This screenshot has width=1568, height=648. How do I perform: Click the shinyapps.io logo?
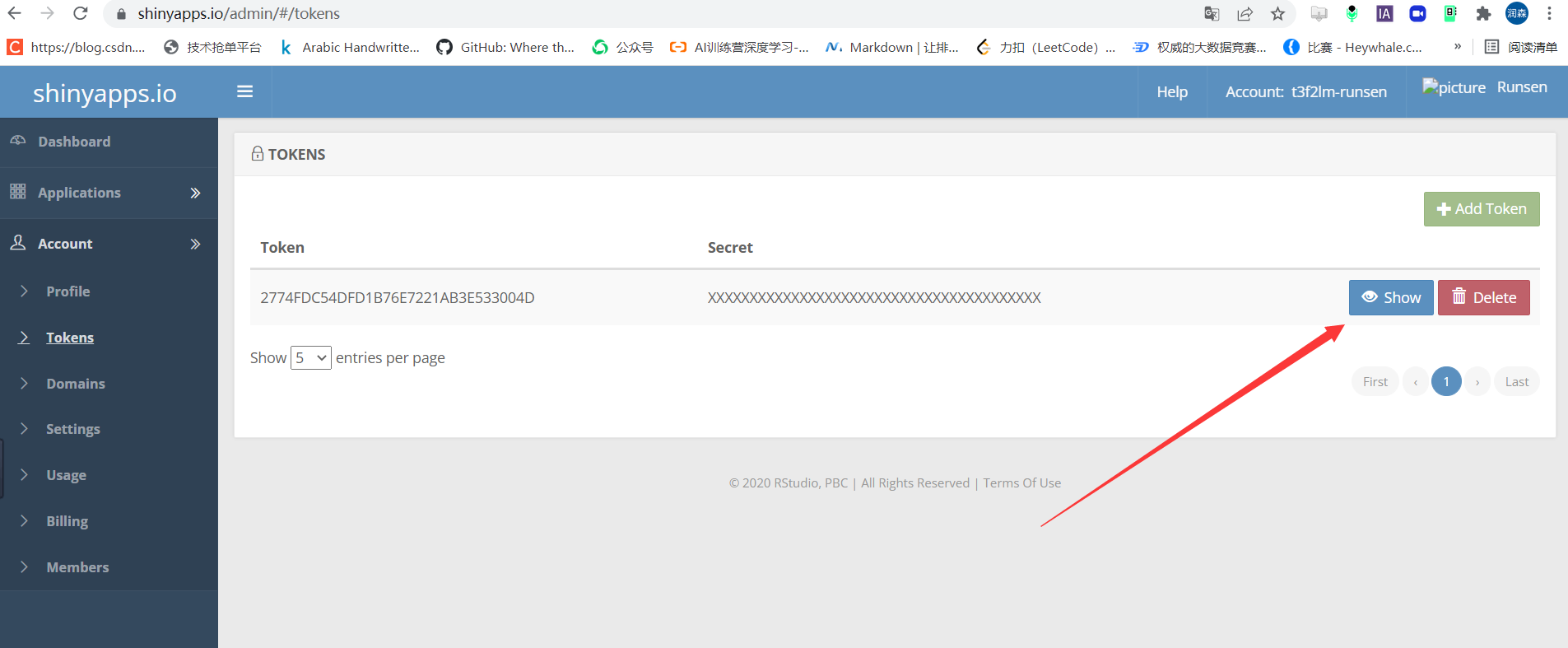coord(105,93)
